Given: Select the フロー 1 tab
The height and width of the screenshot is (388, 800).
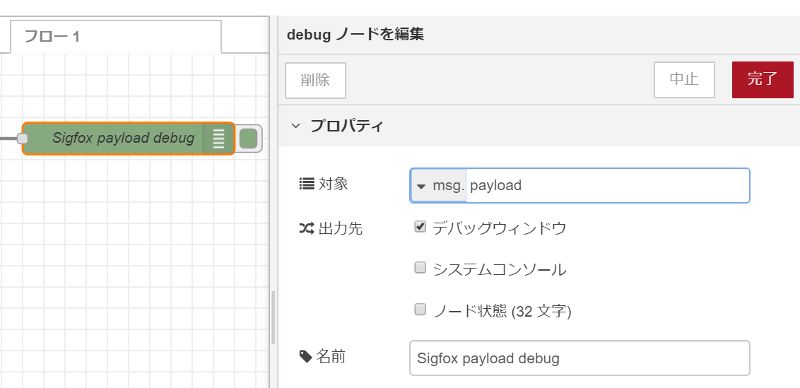Looking at the screenshot, I should coord(116,37).
